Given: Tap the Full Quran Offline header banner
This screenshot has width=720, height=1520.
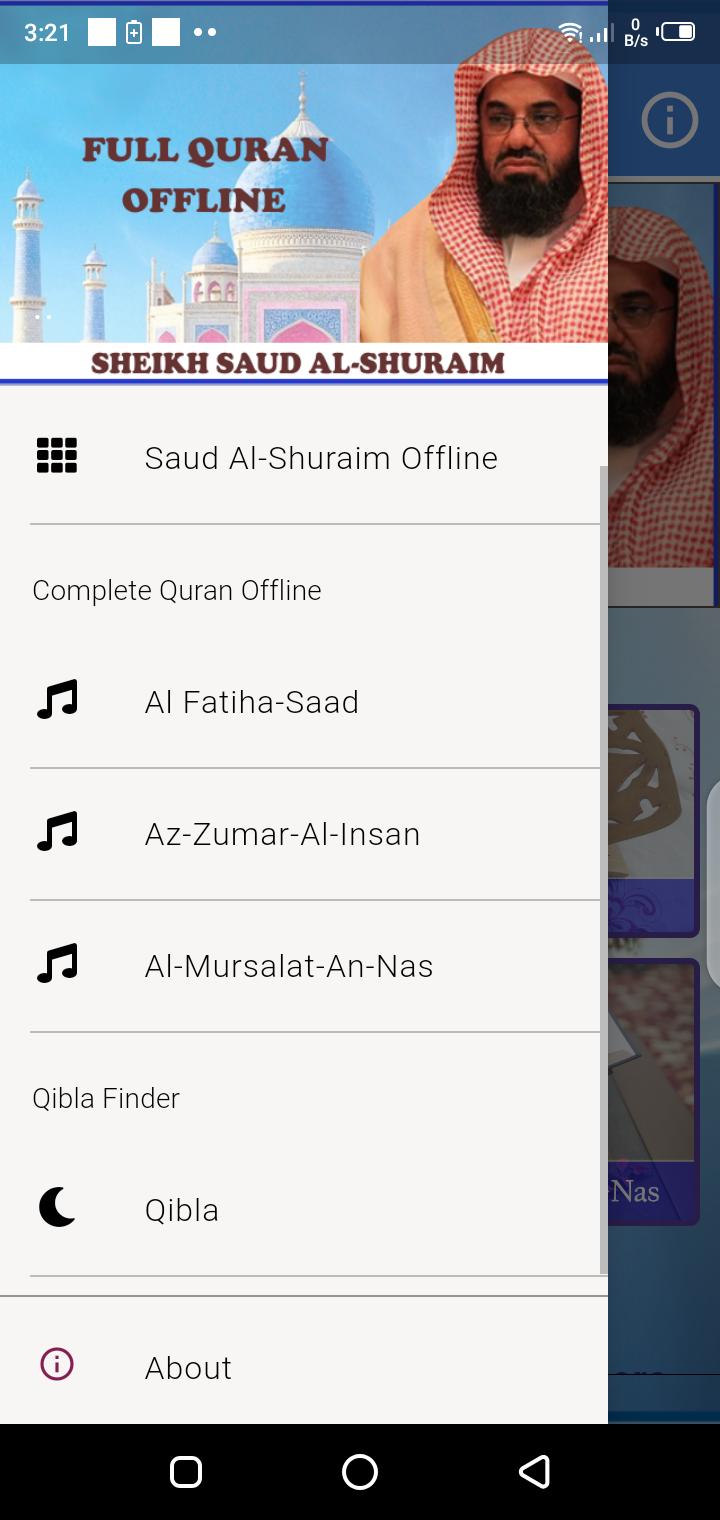Looking at the screenshot, I should click(x=304, y=222).
